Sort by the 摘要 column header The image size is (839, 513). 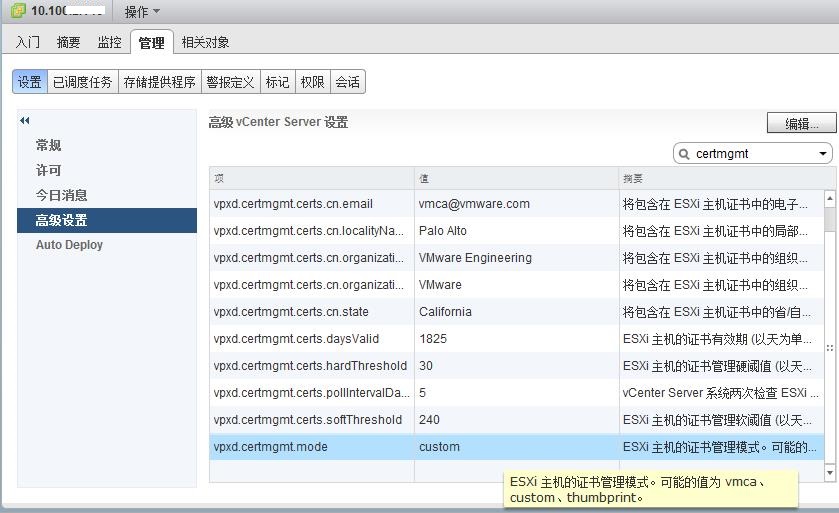click(727, 178)
